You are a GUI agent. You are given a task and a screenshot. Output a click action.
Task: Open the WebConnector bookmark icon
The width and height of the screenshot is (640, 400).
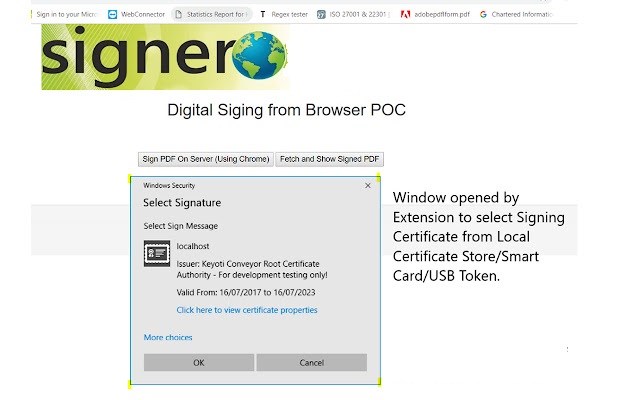tap(112, 15)
